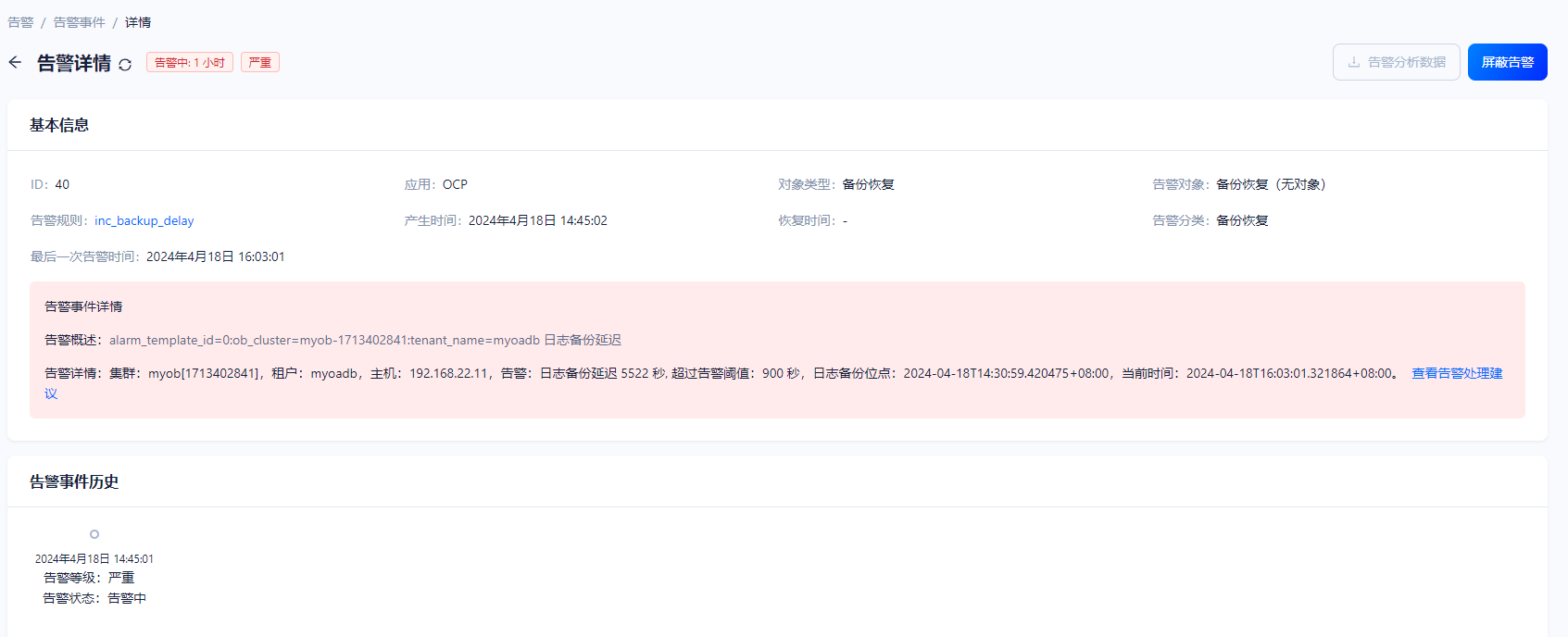Click the download icon in 告警分析数据 button

click(1354, 62)
